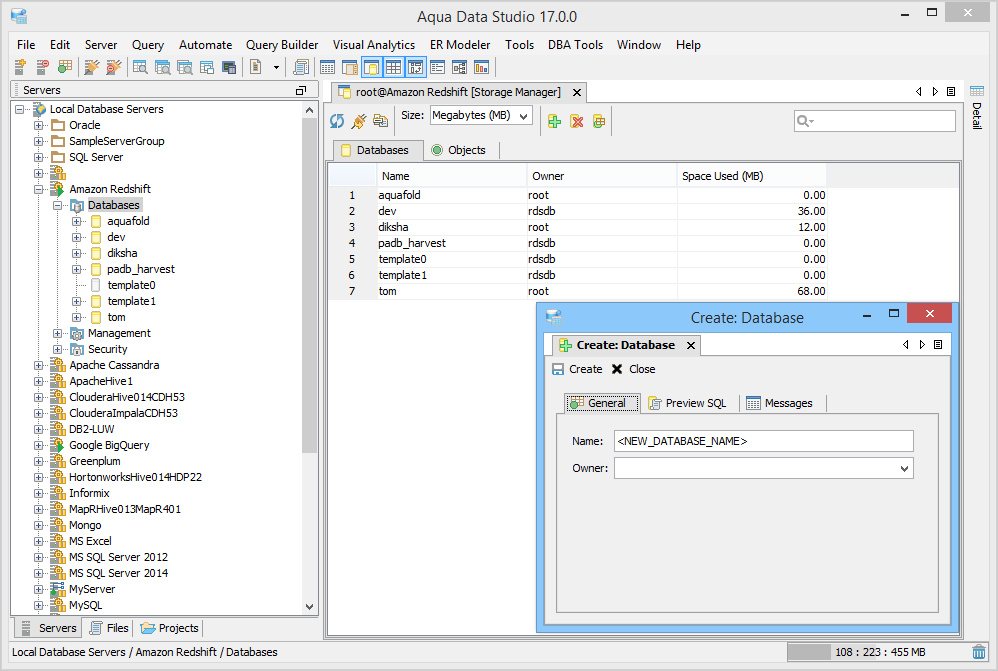Screen dimensions: 998x671
Task: Open the Query Builder menu
Action: tap(282, 45)
